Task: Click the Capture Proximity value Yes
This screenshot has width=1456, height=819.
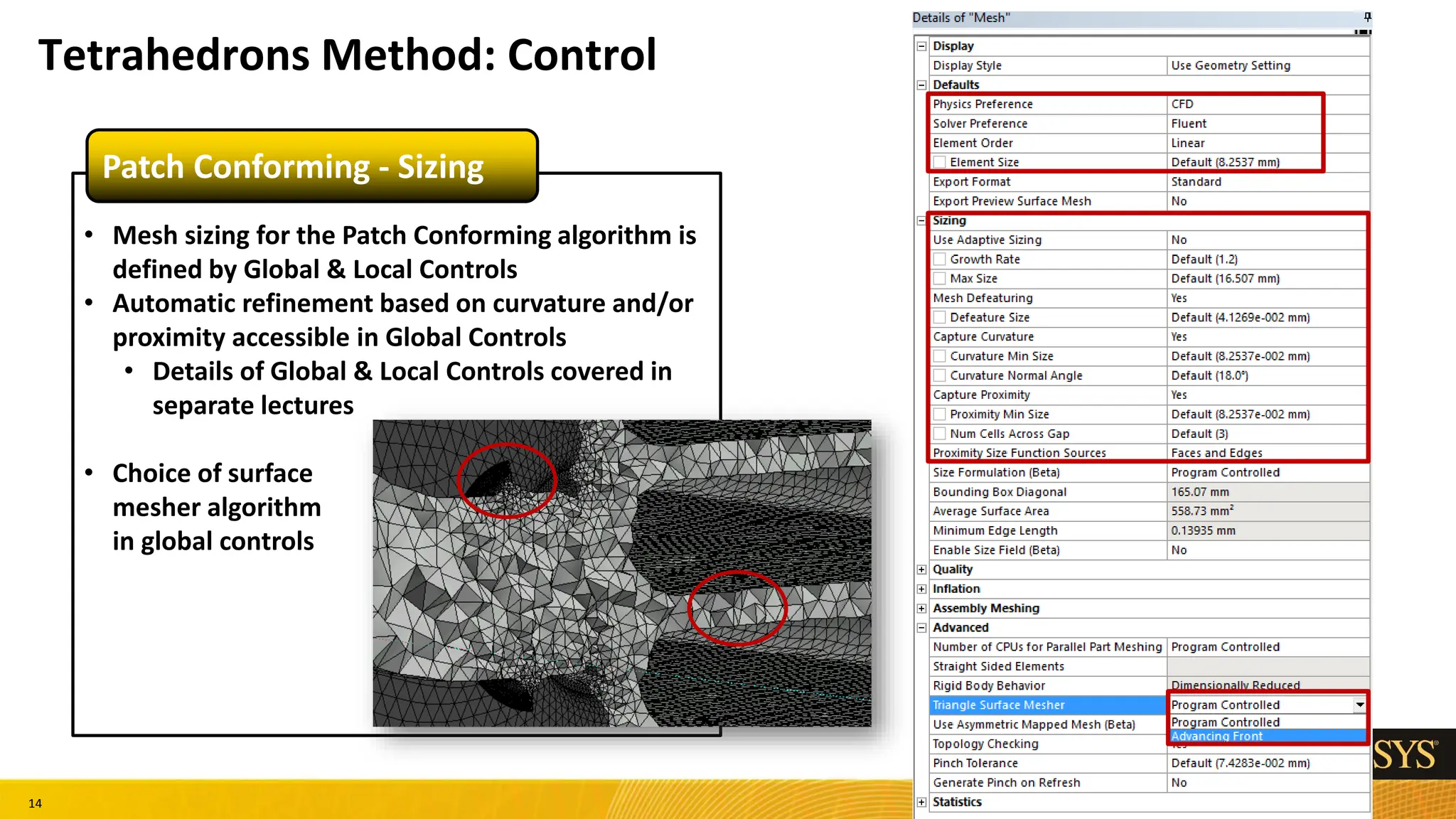Action: pos(1268,395)
